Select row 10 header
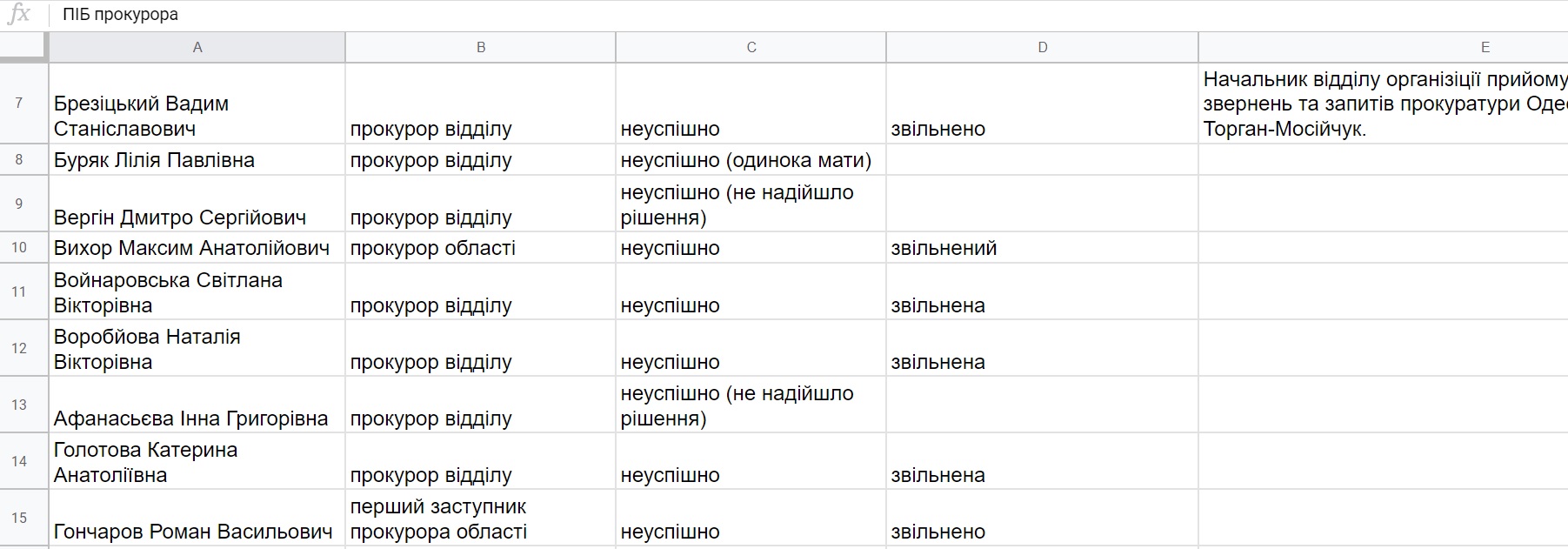Image resolution: width=1568 pixels, height=549 pixels. 19,248
